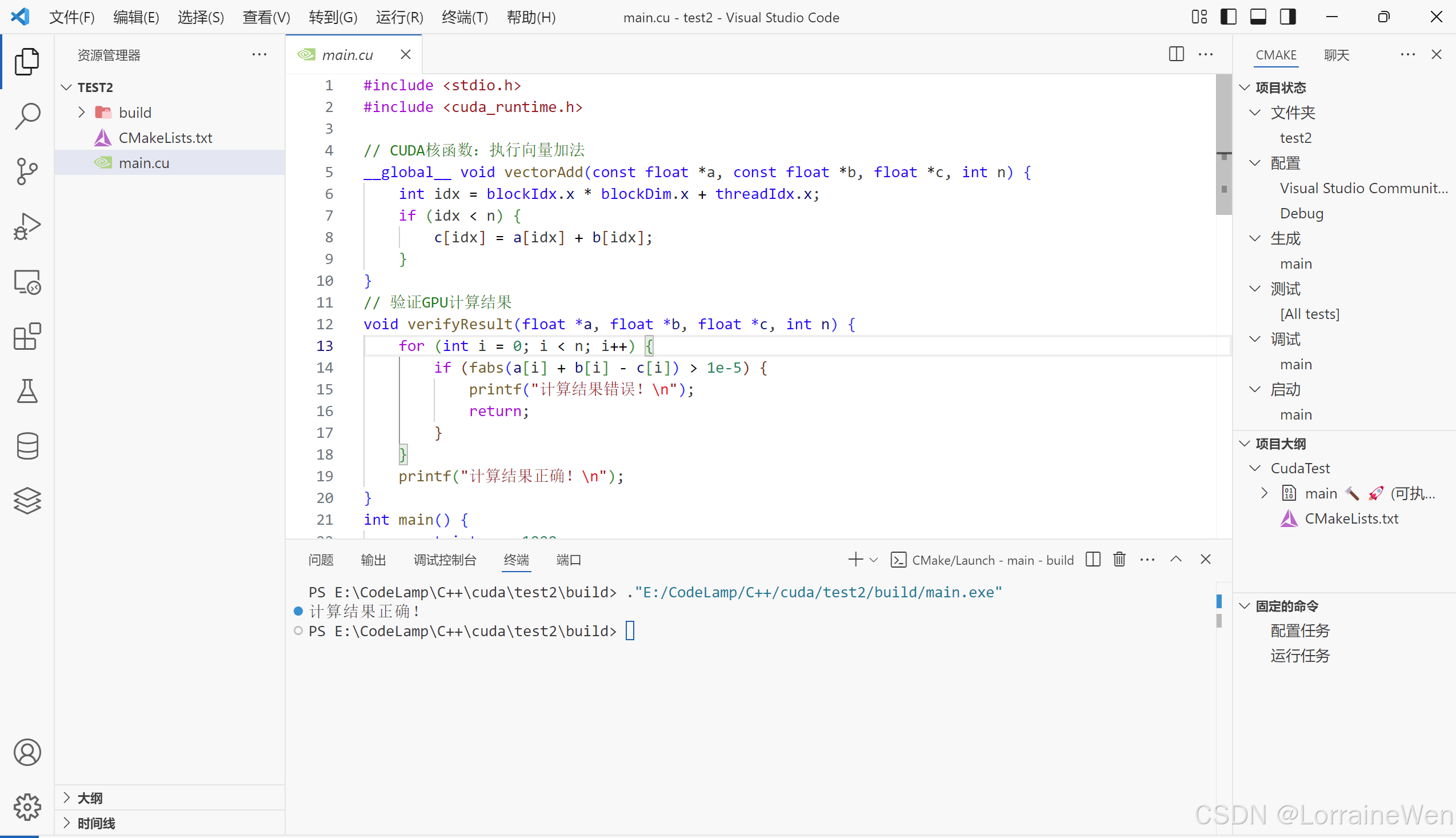Open the 终端(T) menu
This screenshot has width=1456, height=838.
pos(464,17)
